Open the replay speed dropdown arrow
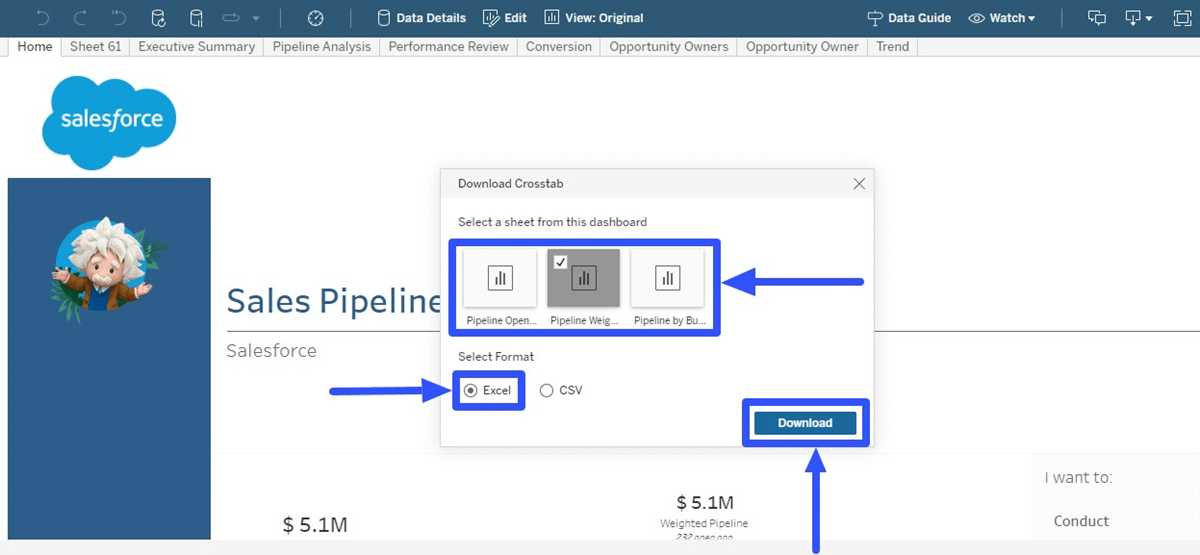The height and width of the screenshot is (555, 1200). [256, 19]
